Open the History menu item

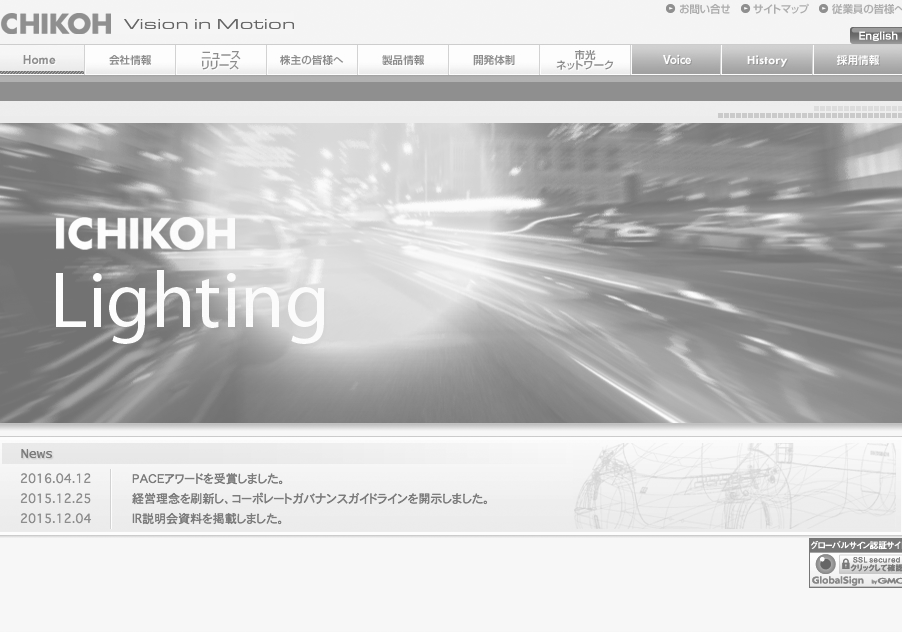[767, 60]
